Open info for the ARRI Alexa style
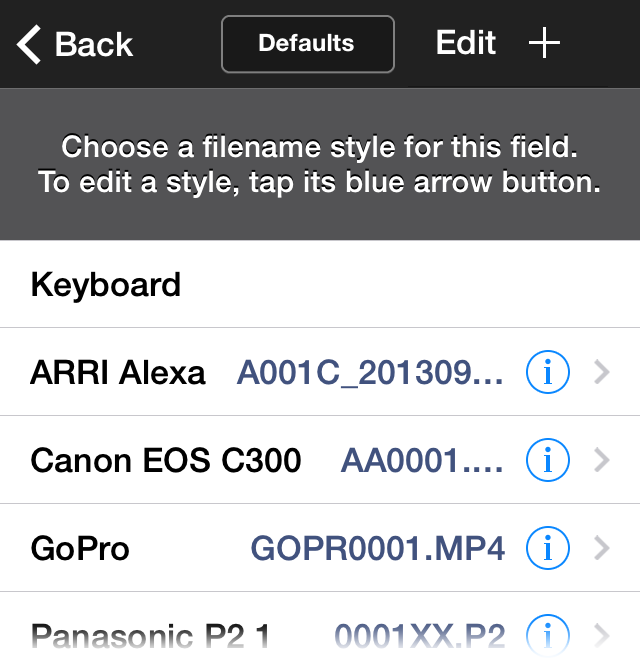Image resolution: width=640 pixels, height=670 pixels. (547, 372)
